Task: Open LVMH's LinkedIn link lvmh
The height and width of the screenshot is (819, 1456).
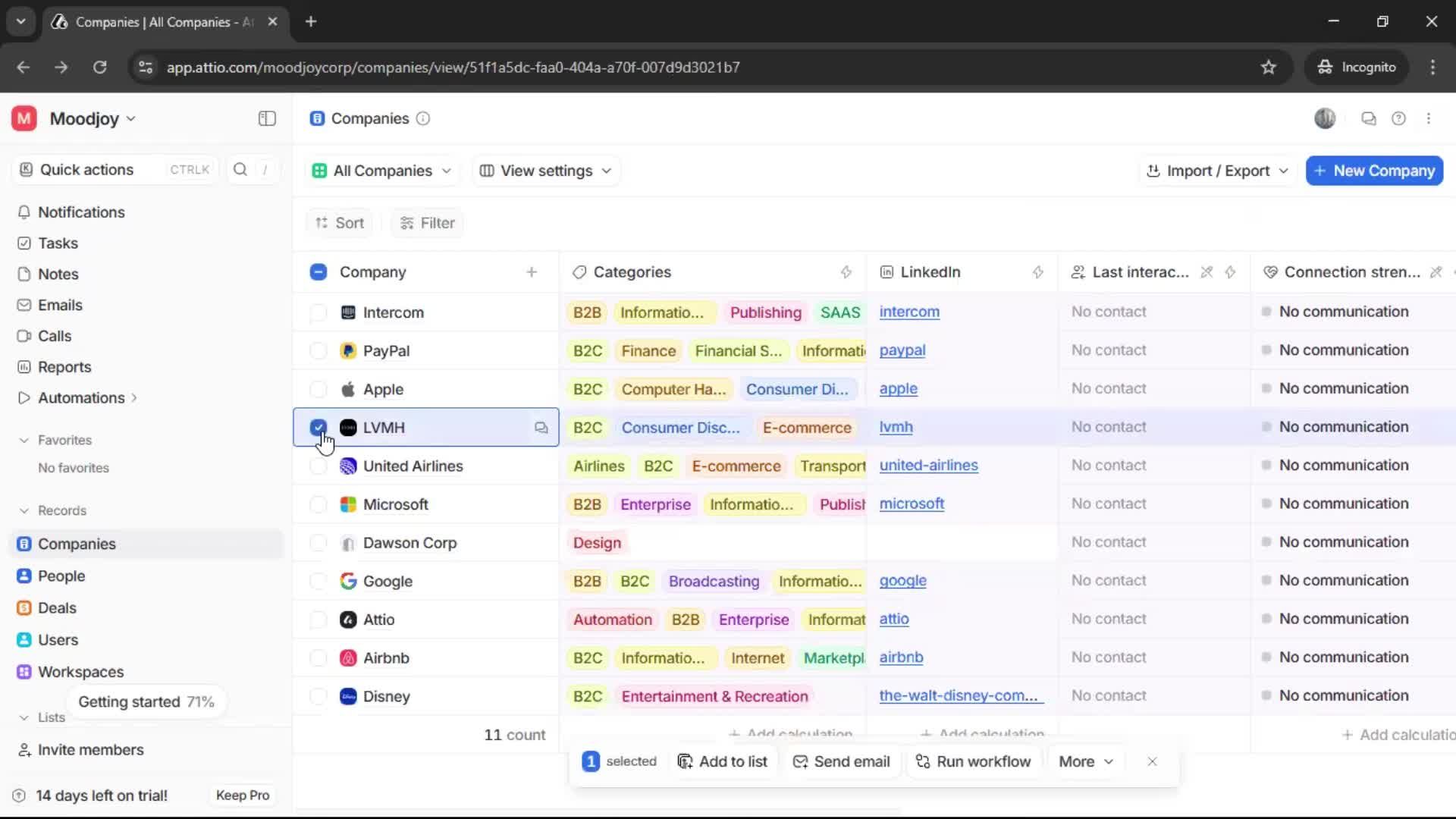Action: (x=896, y=427)
